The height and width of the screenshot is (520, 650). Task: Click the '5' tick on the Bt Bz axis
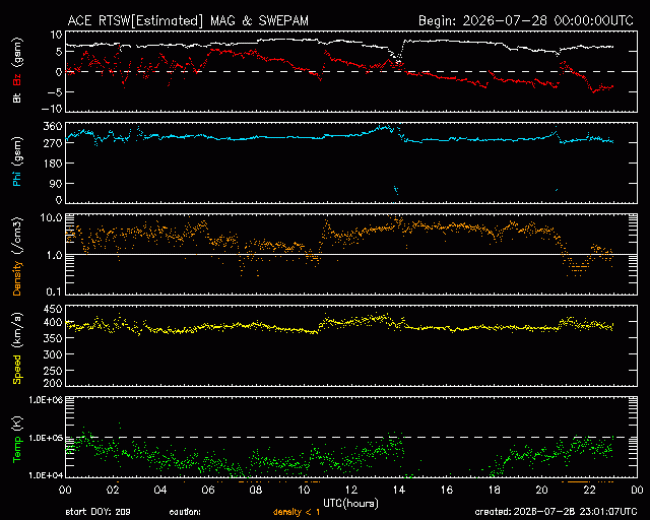click(x=59, y=52)
